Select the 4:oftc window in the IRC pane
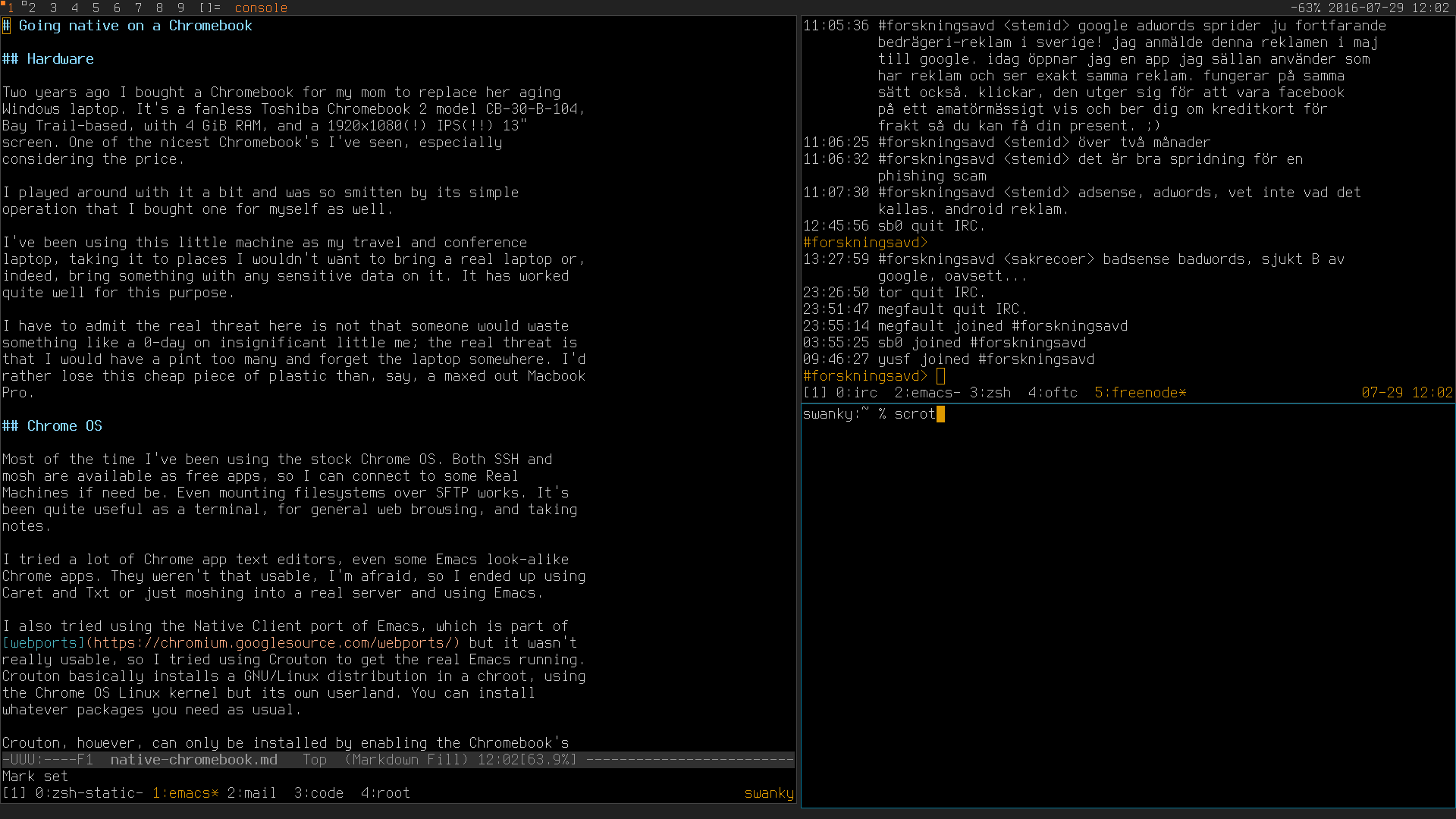 [x=1054, y=393]
